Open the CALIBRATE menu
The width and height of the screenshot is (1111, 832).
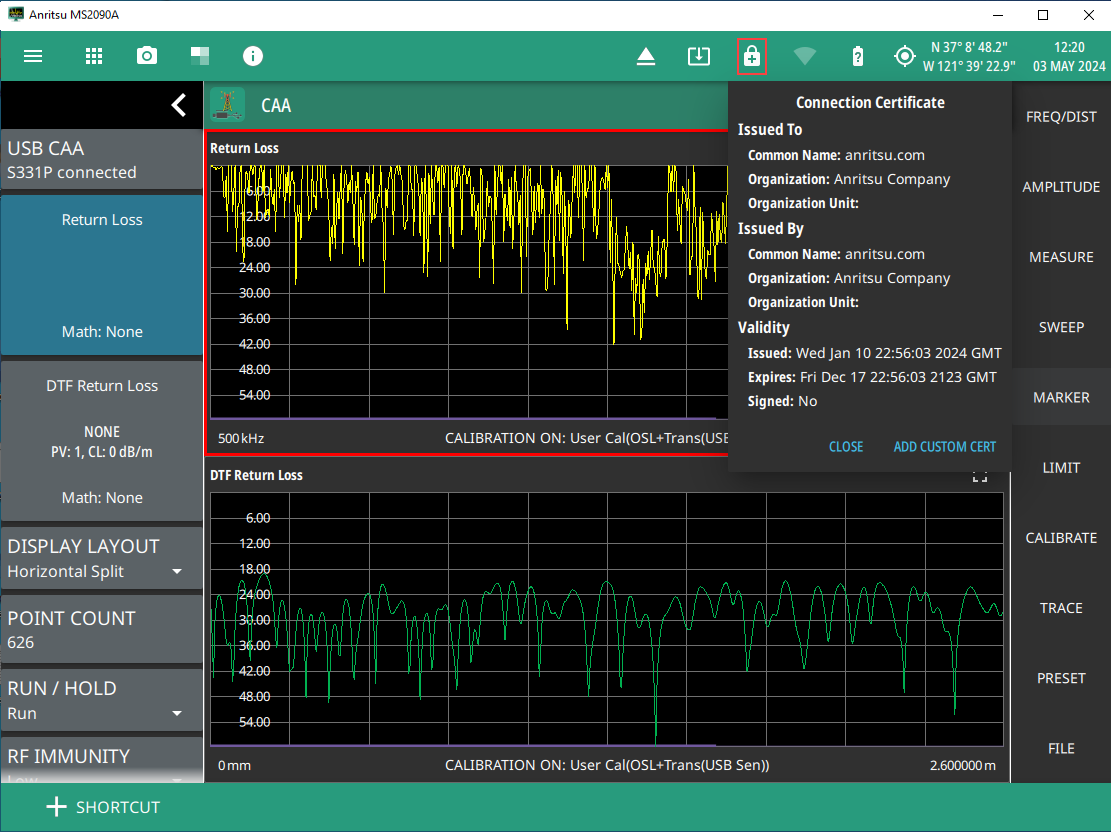click(1061, 538)
